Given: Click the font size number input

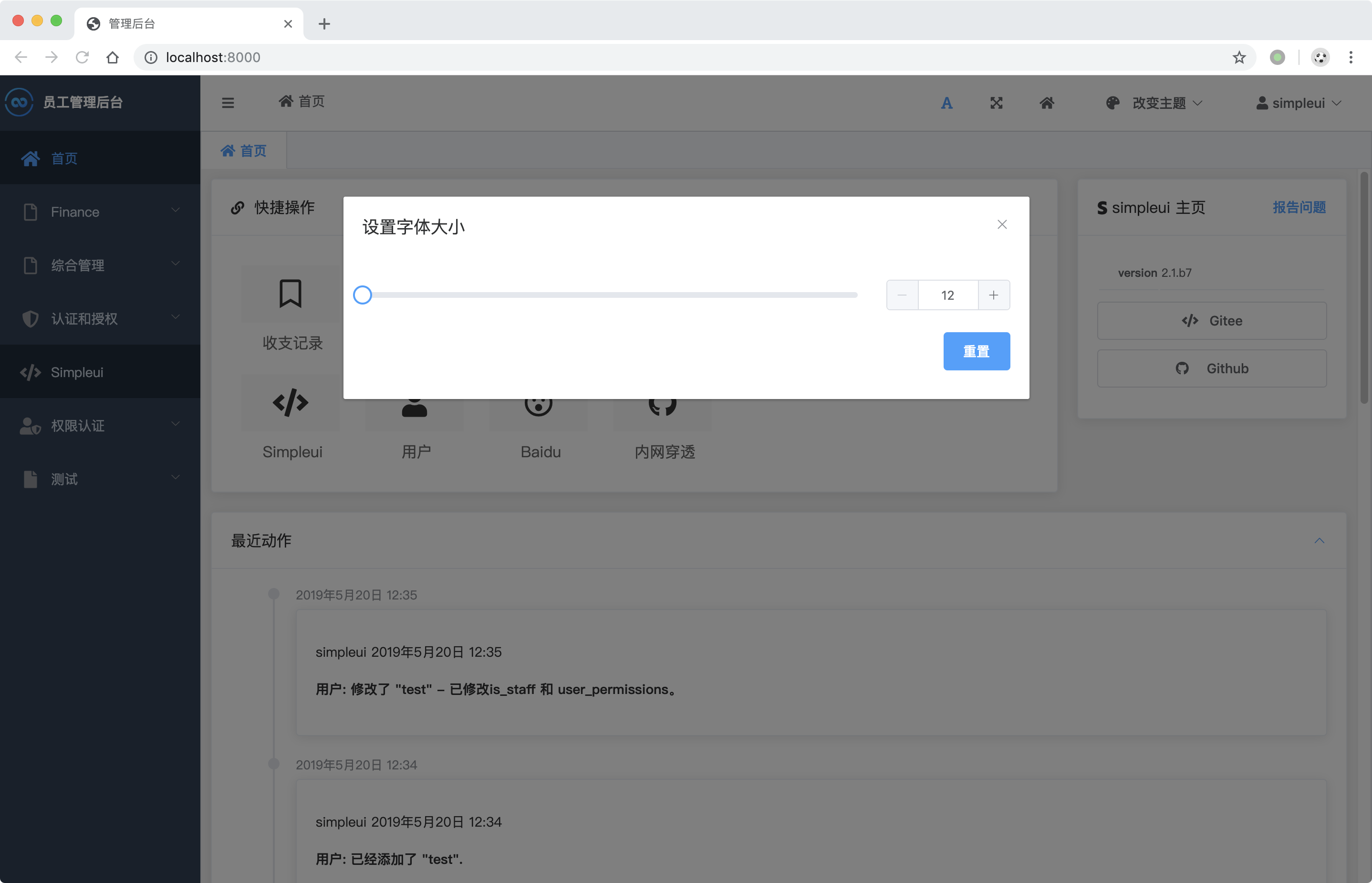Looking at the screenshot, I should (x=947, y=295).
